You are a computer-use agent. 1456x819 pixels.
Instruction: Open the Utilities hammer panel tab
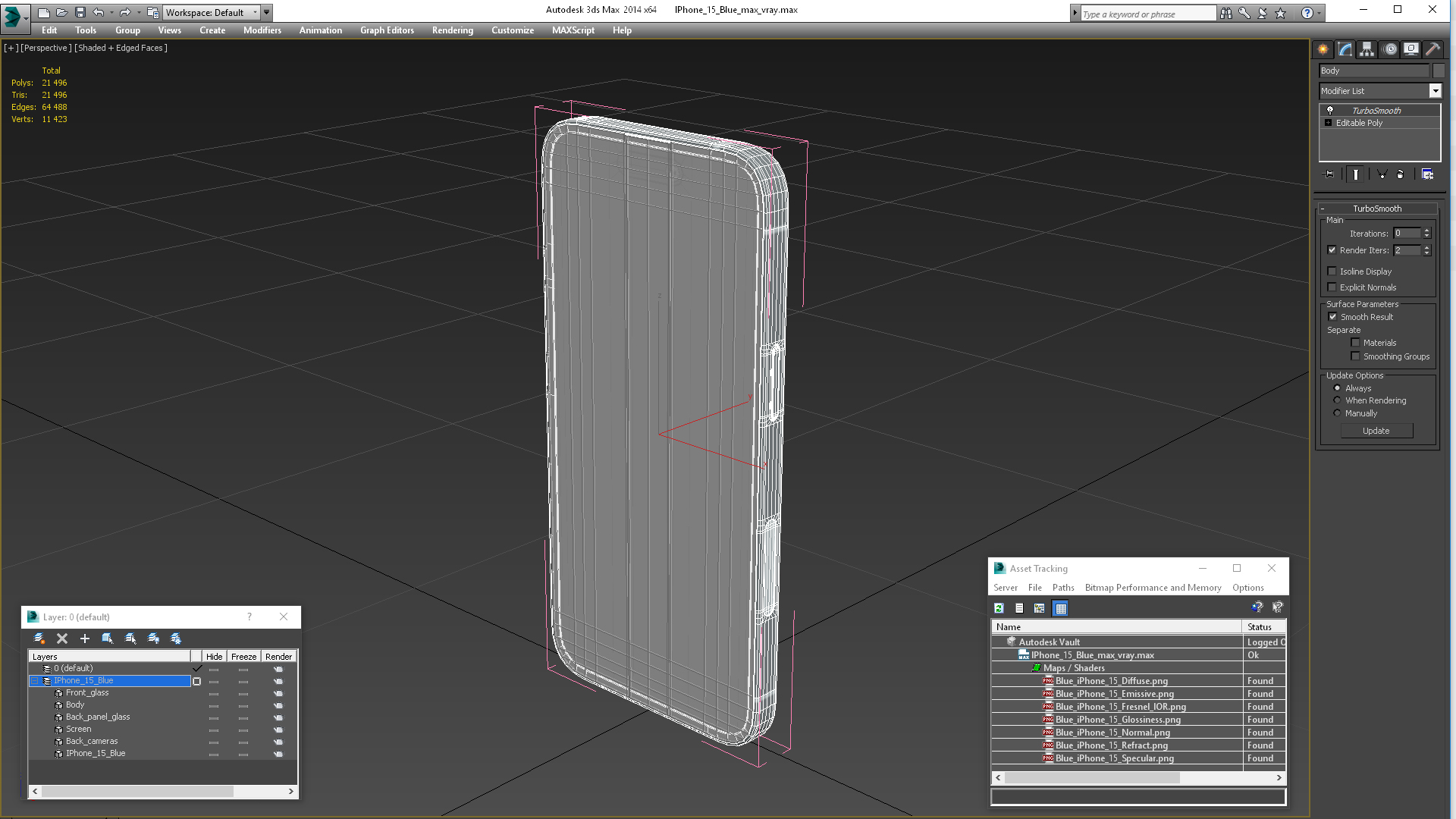point(1432,49)
